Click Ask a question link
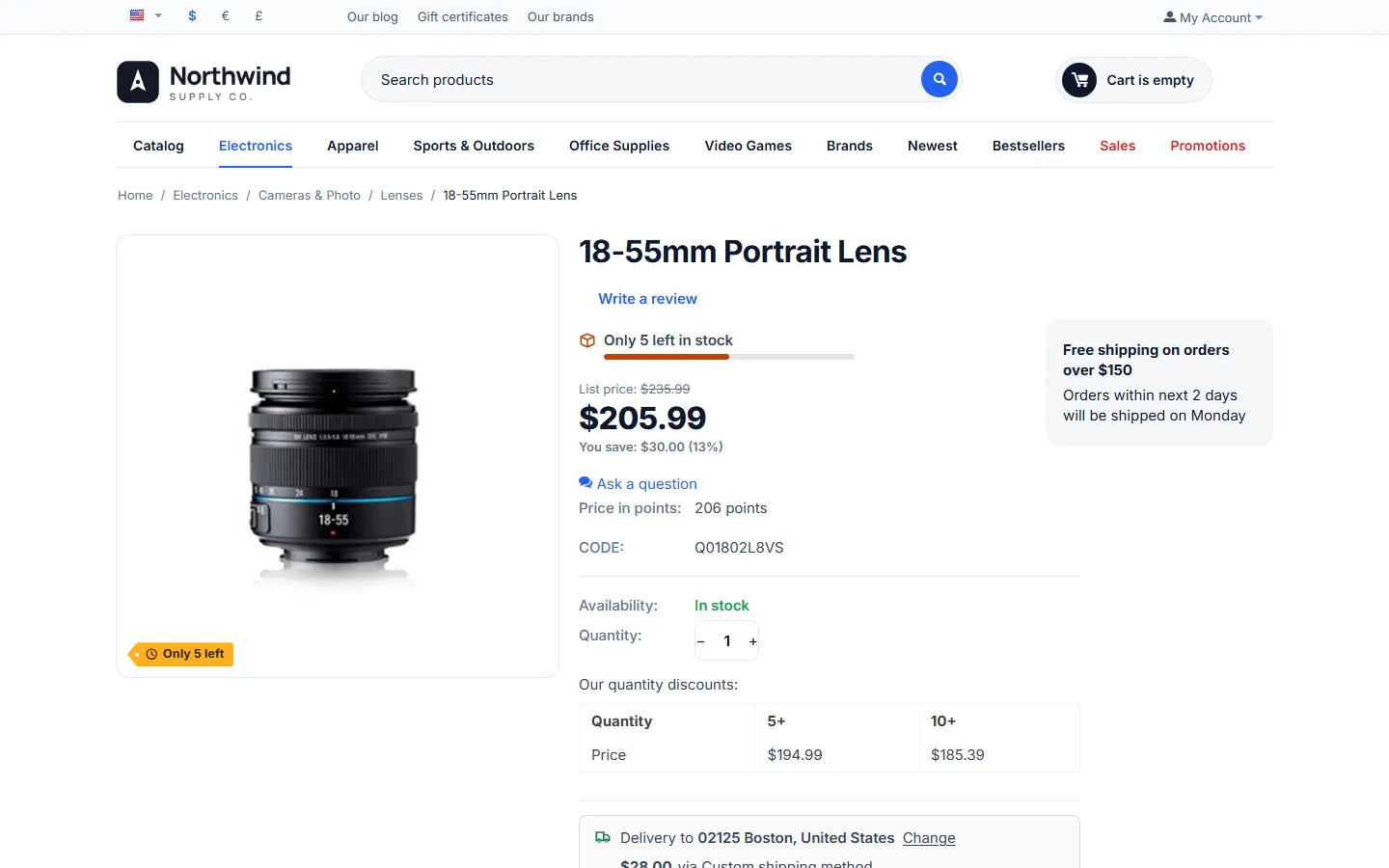This screenshot has height=868, width=1389. tap(638, 483)
